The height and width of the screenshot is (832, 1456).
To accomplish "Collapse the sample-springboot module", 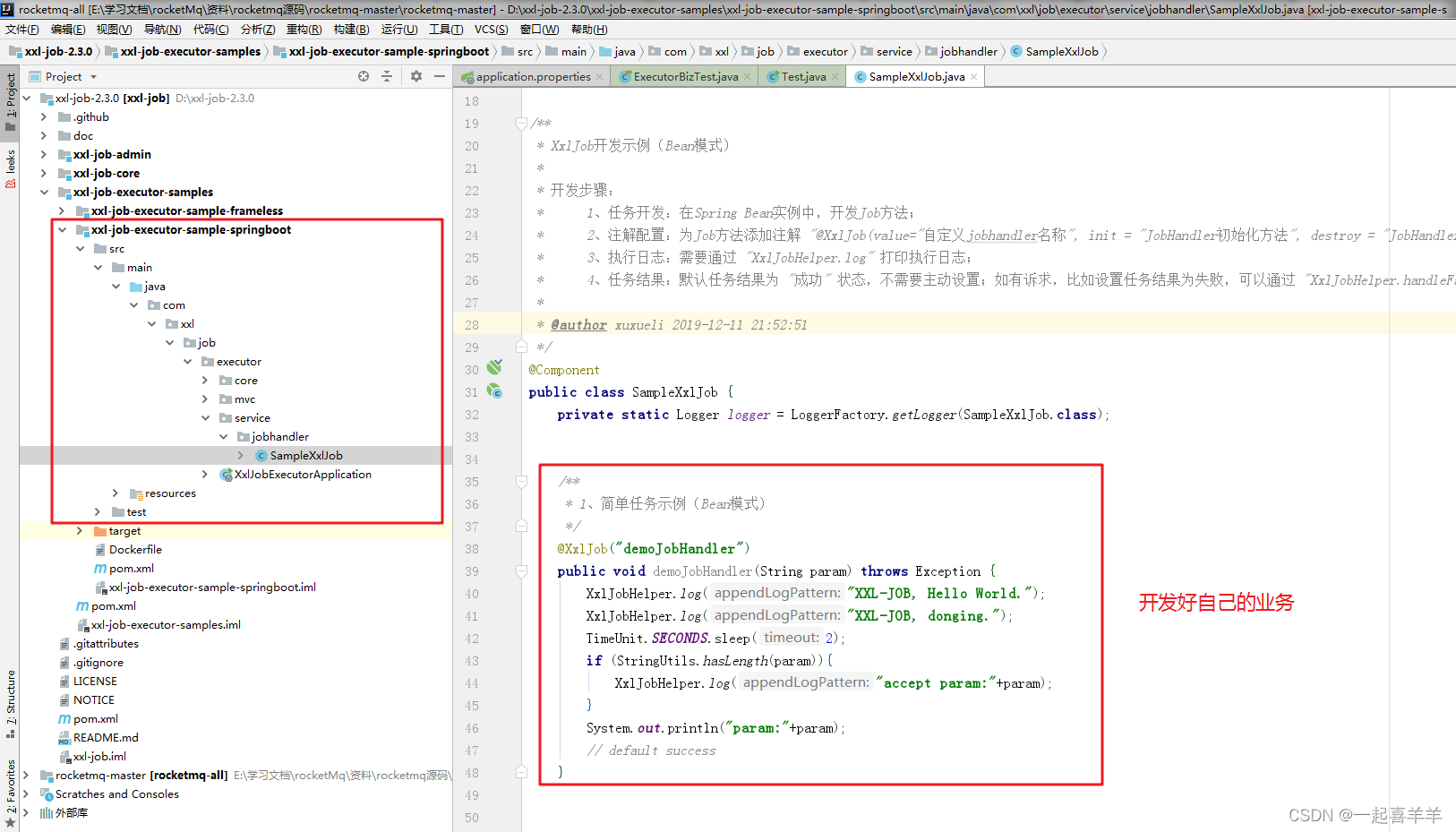I will [62, 229].
